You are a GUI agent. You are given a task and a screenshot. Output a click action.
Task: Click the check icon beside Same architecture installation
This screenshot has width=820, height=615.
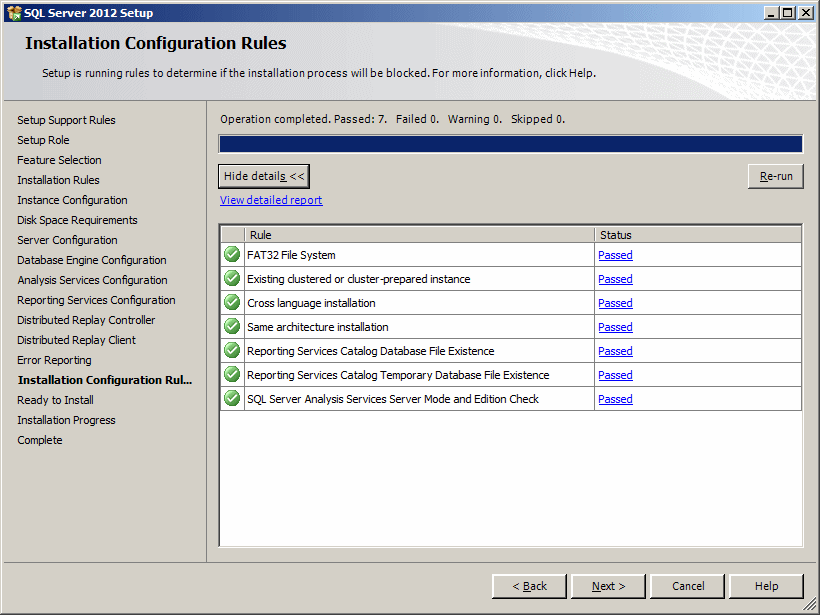pyautogui.click(x=232, y=327)
